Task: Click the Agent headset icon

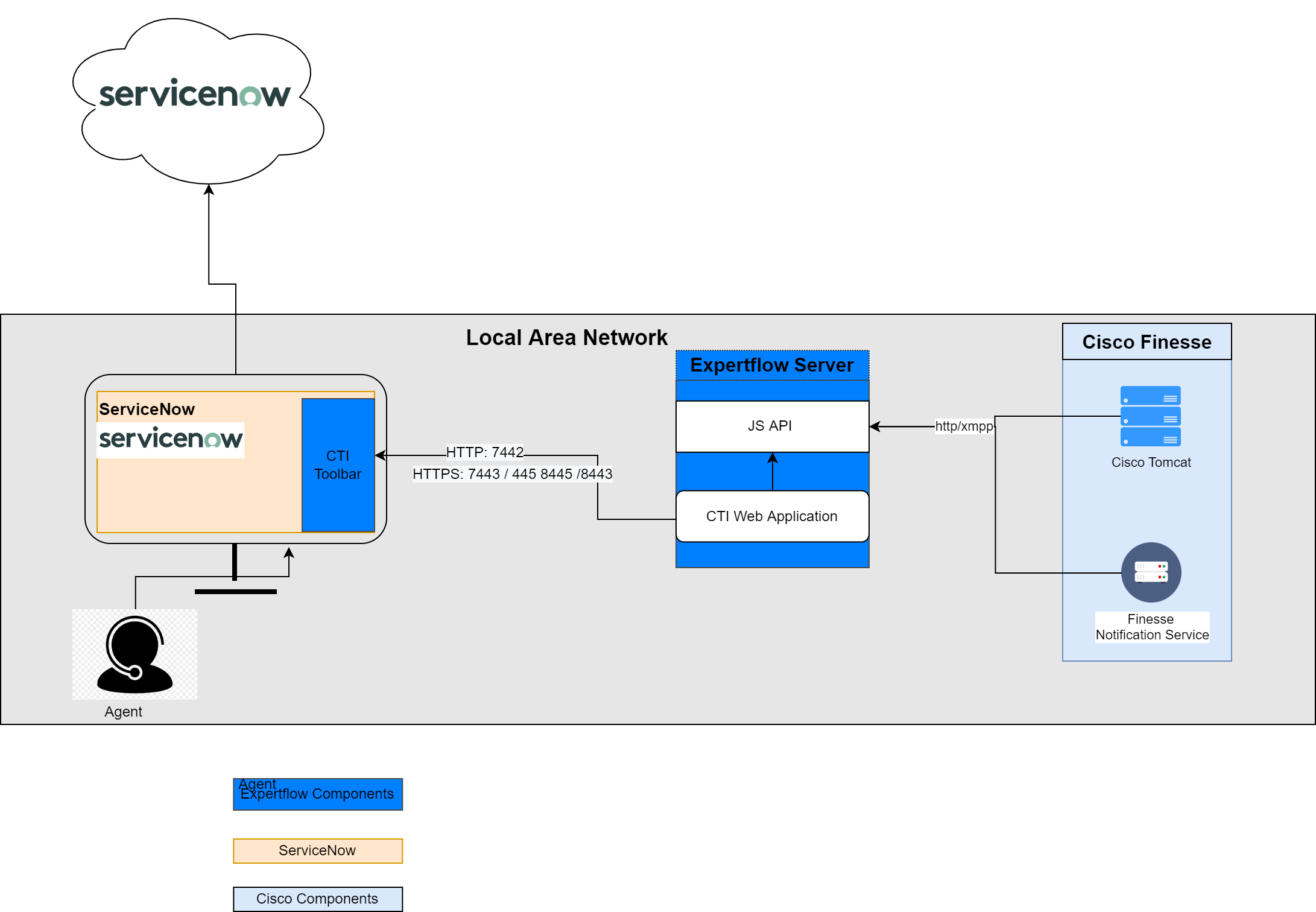Action: click(x=134, y=653)
